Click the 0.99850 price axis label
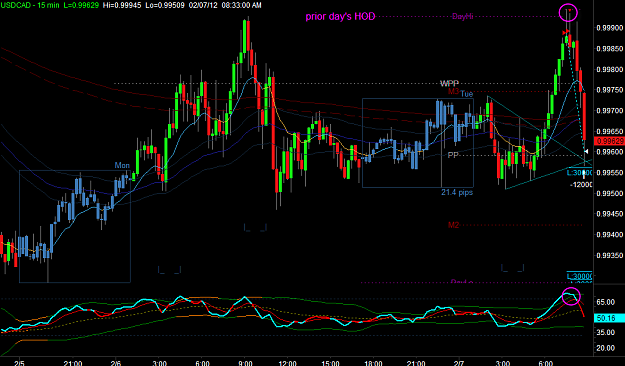This screenshot has width=625, height=366. tap(610, 49)
